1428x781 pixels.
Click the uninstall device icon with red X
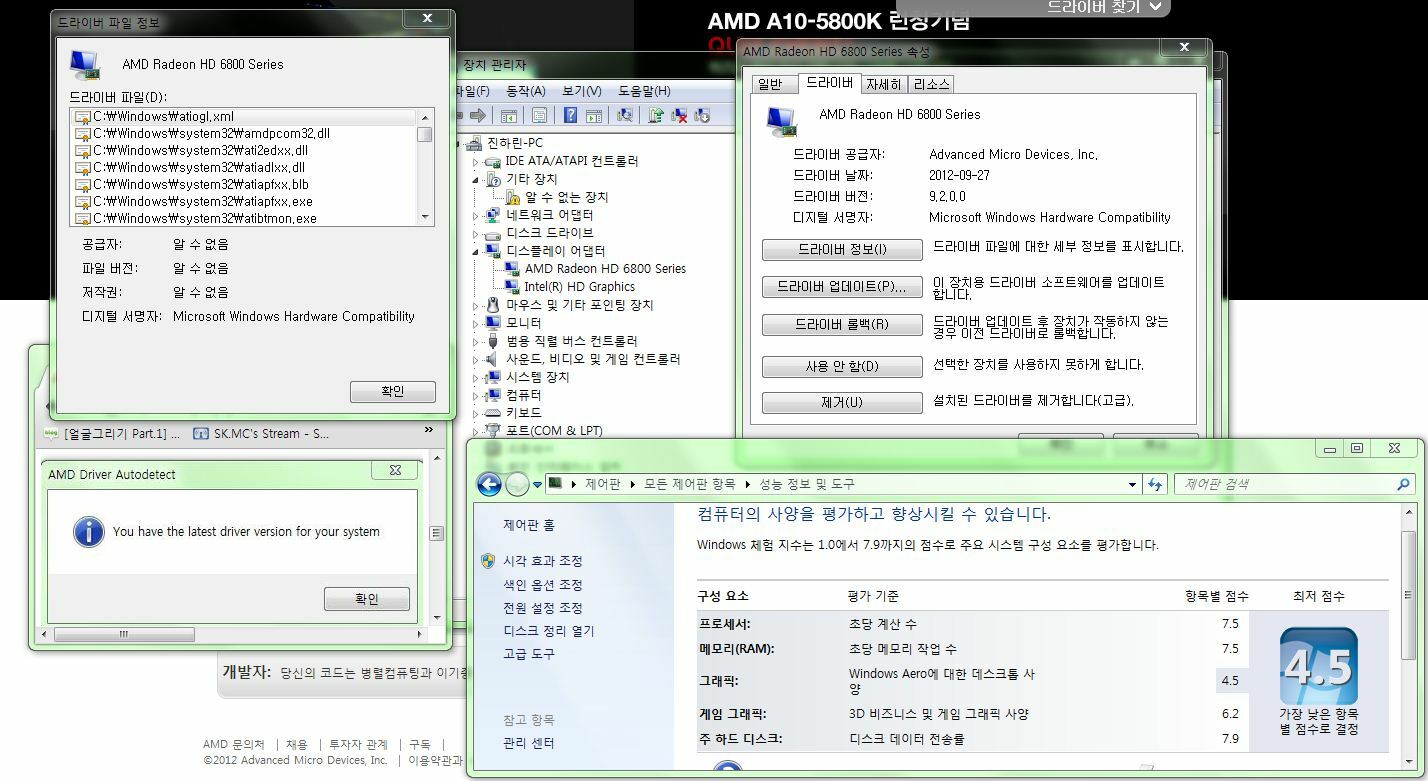point(679,115)
